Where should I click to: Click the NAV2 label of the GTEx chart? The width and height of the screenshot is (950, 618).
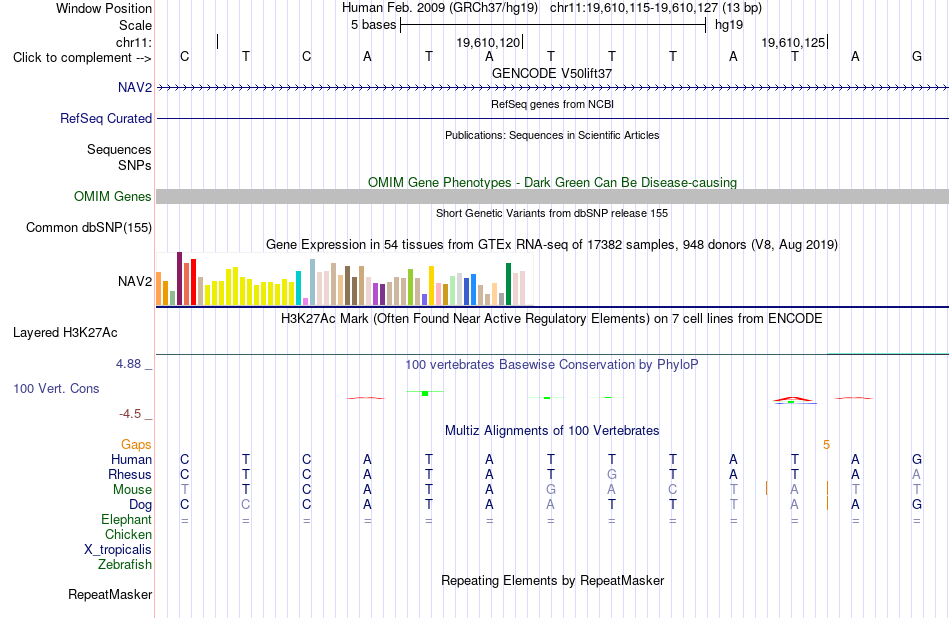135,281
